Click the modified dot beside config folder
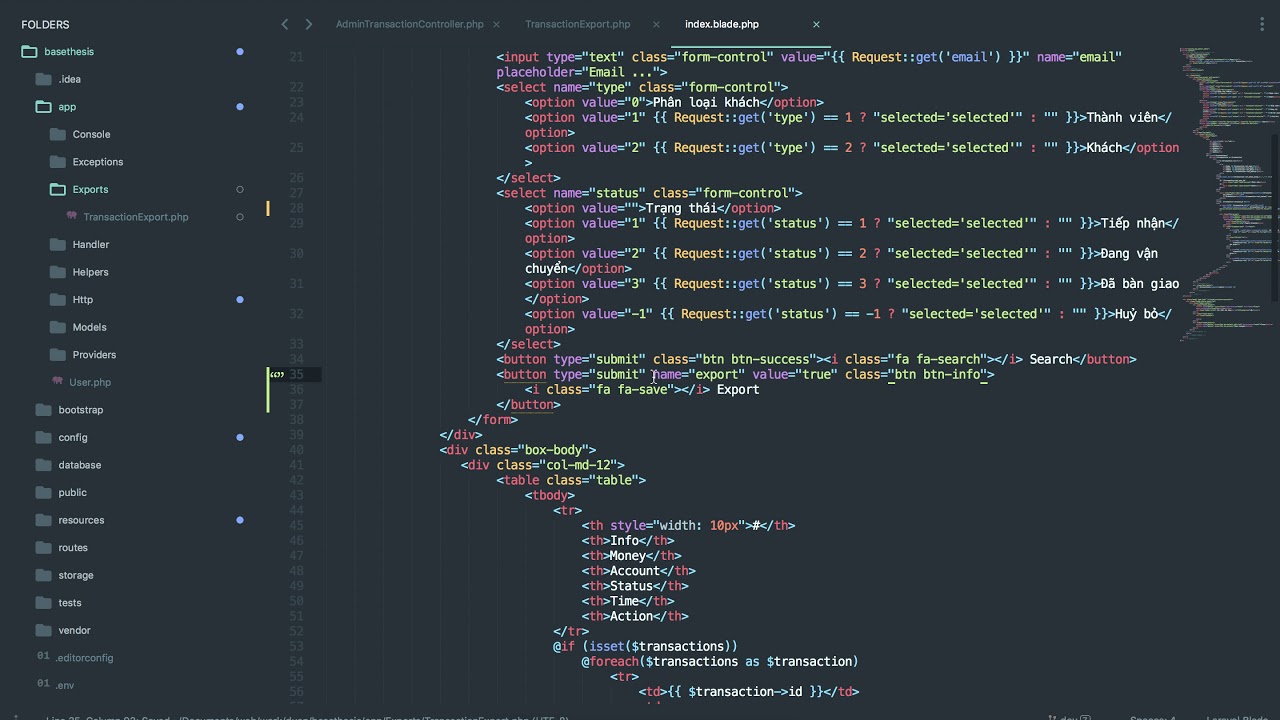1280x720 pixels. 240,437
